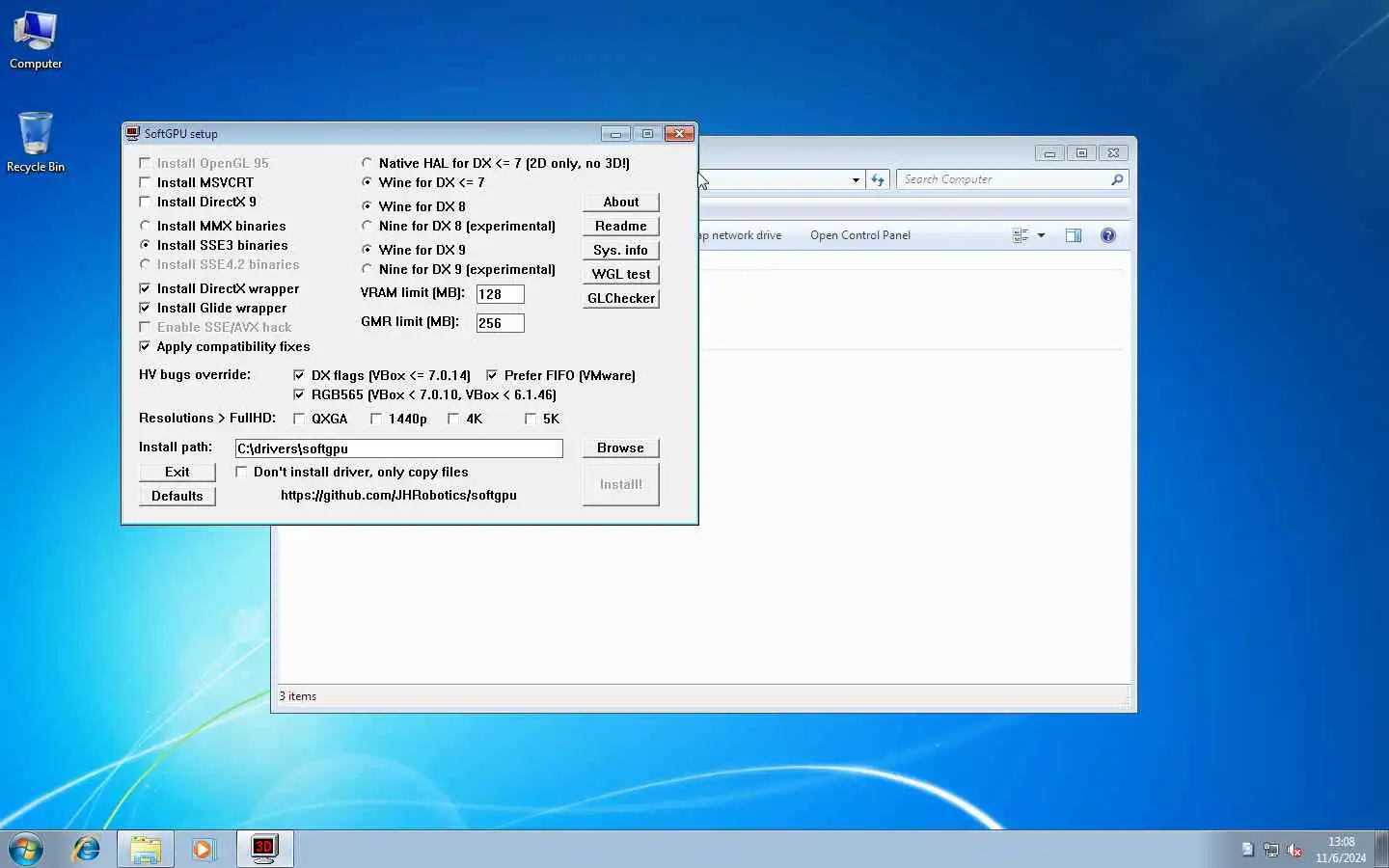Click the GMR limit field showing 256
Image resolution: width=1389 pixels, height=868 pixels.
tap(501, 323)
